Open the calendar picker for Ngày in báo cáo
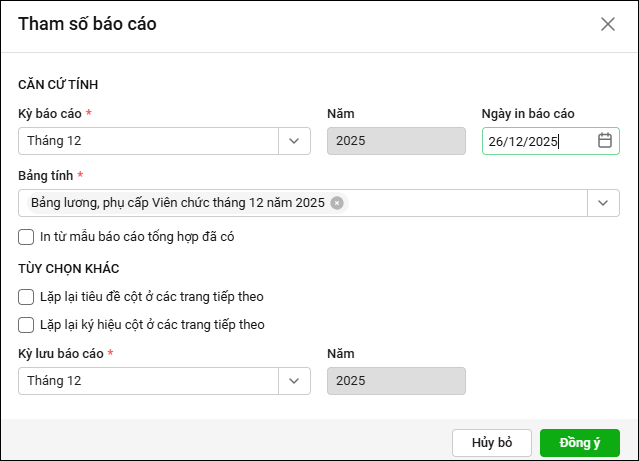The image size is (639, 461). (x=604, y=141)
